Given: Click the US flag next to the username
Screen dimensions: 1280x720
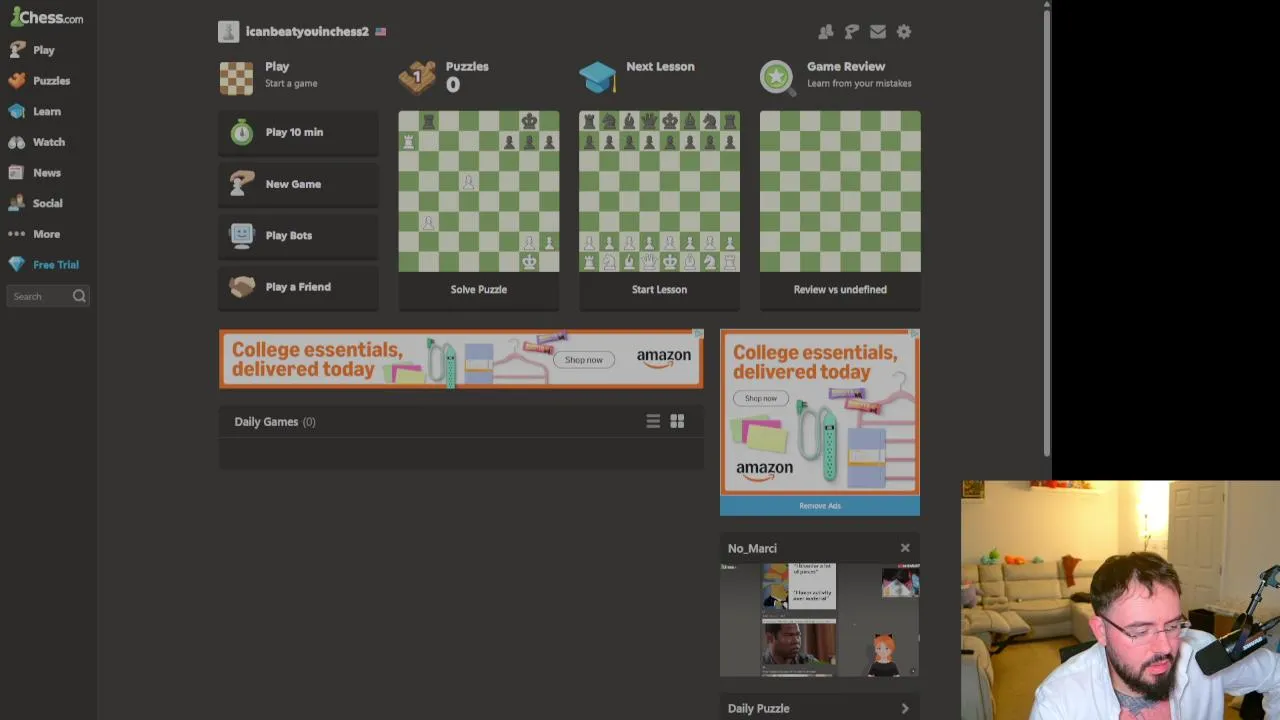Looking at the screenshot, I should [380, 32].
